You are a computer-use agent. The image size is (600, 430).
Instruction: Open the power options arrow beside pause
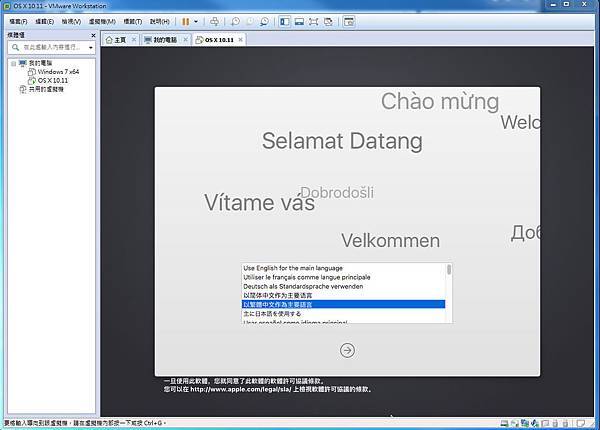click(196, 22)
